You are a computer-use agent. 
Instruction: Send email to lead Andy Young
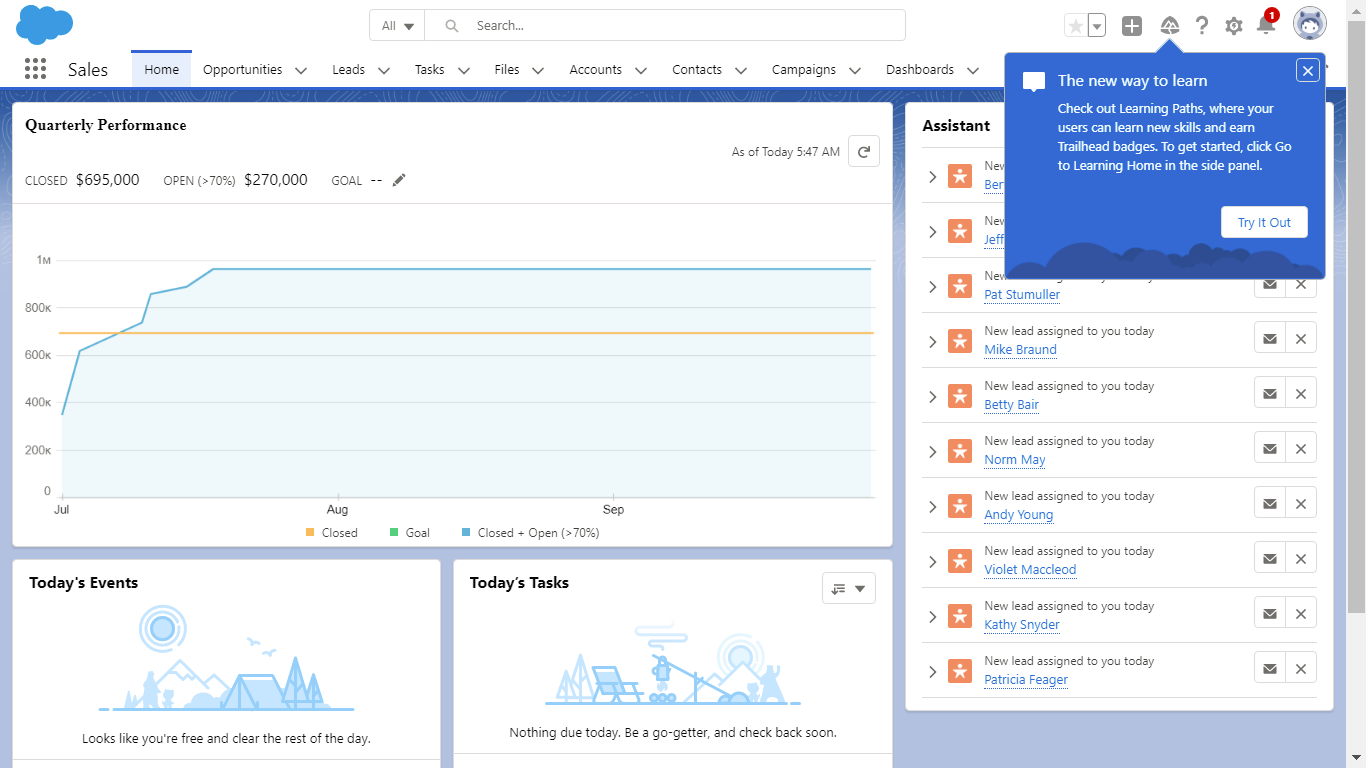click(1270, 503)
